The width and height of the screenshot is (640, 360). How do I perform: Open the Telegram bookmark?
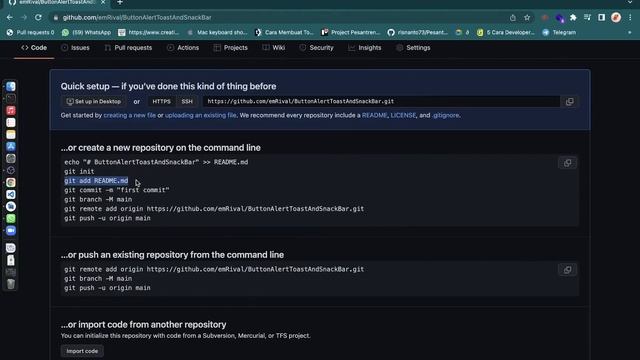click(559, 32)
